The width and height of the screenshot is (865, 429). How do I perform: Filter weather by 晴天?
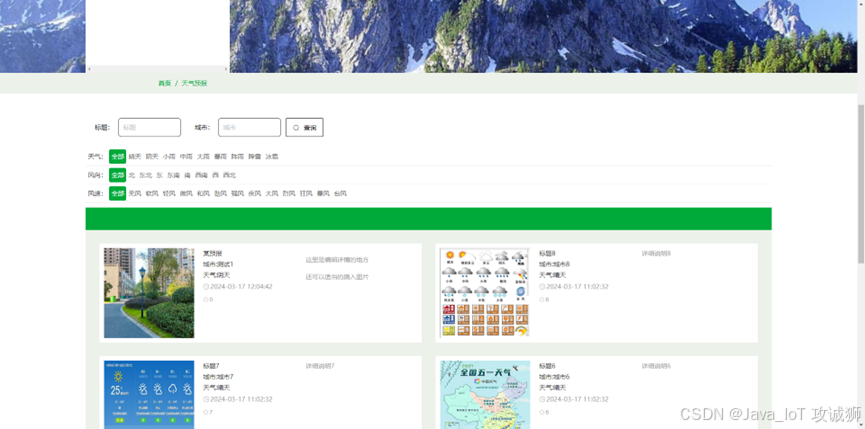(x=135, y=157)
